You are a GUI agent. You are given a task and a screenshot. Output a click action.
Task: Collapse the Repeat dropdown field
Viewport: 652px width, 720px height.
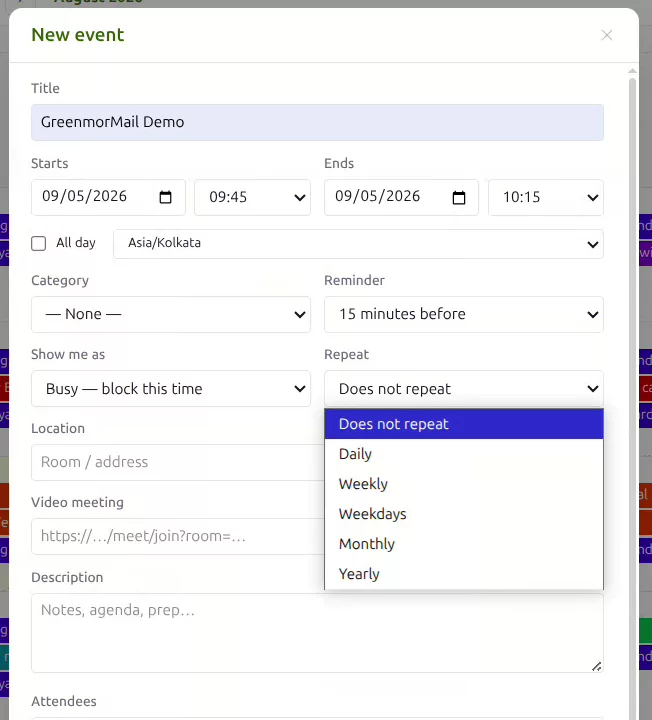pos(464,388)
